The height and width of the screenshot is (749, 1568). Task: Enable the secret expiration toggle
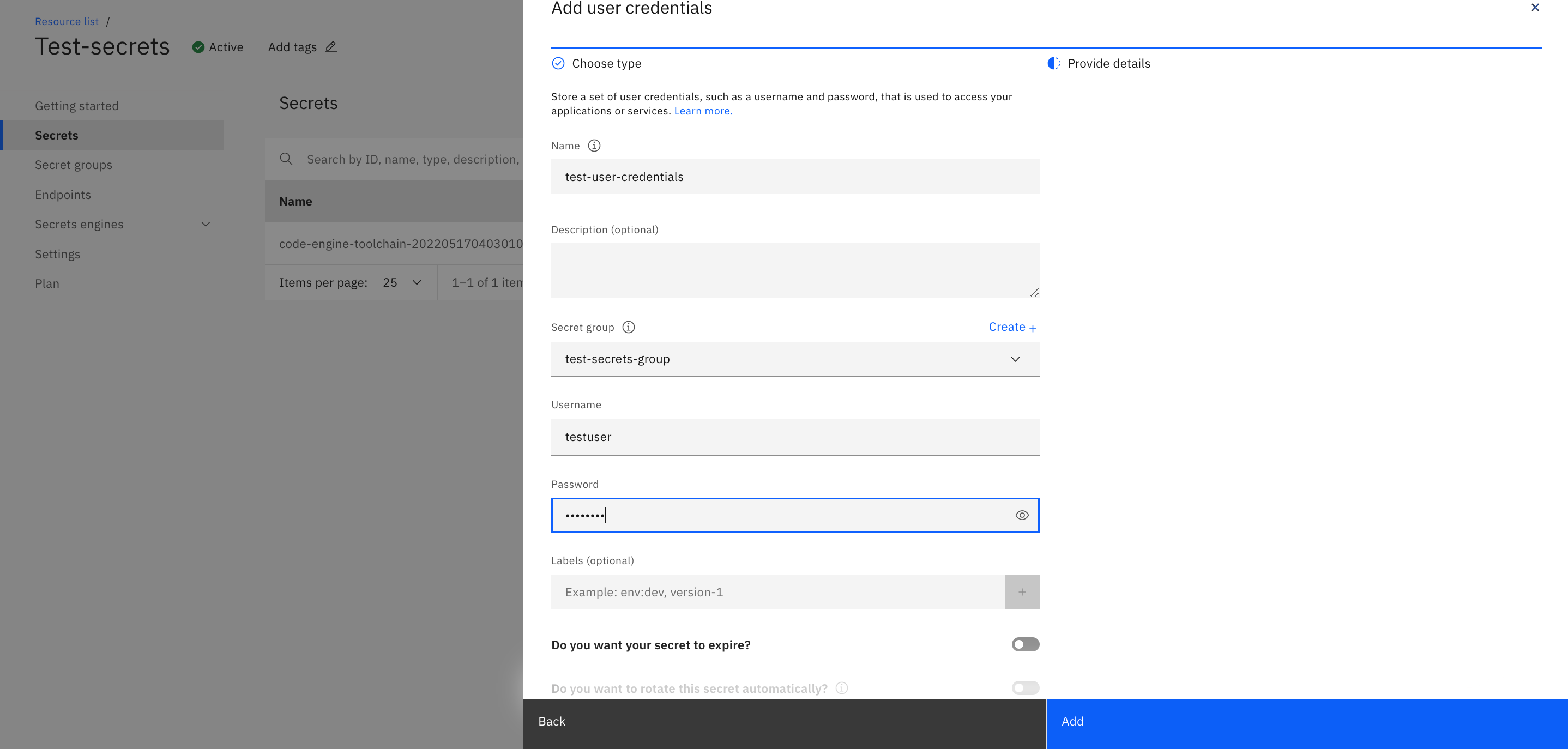1025,644
